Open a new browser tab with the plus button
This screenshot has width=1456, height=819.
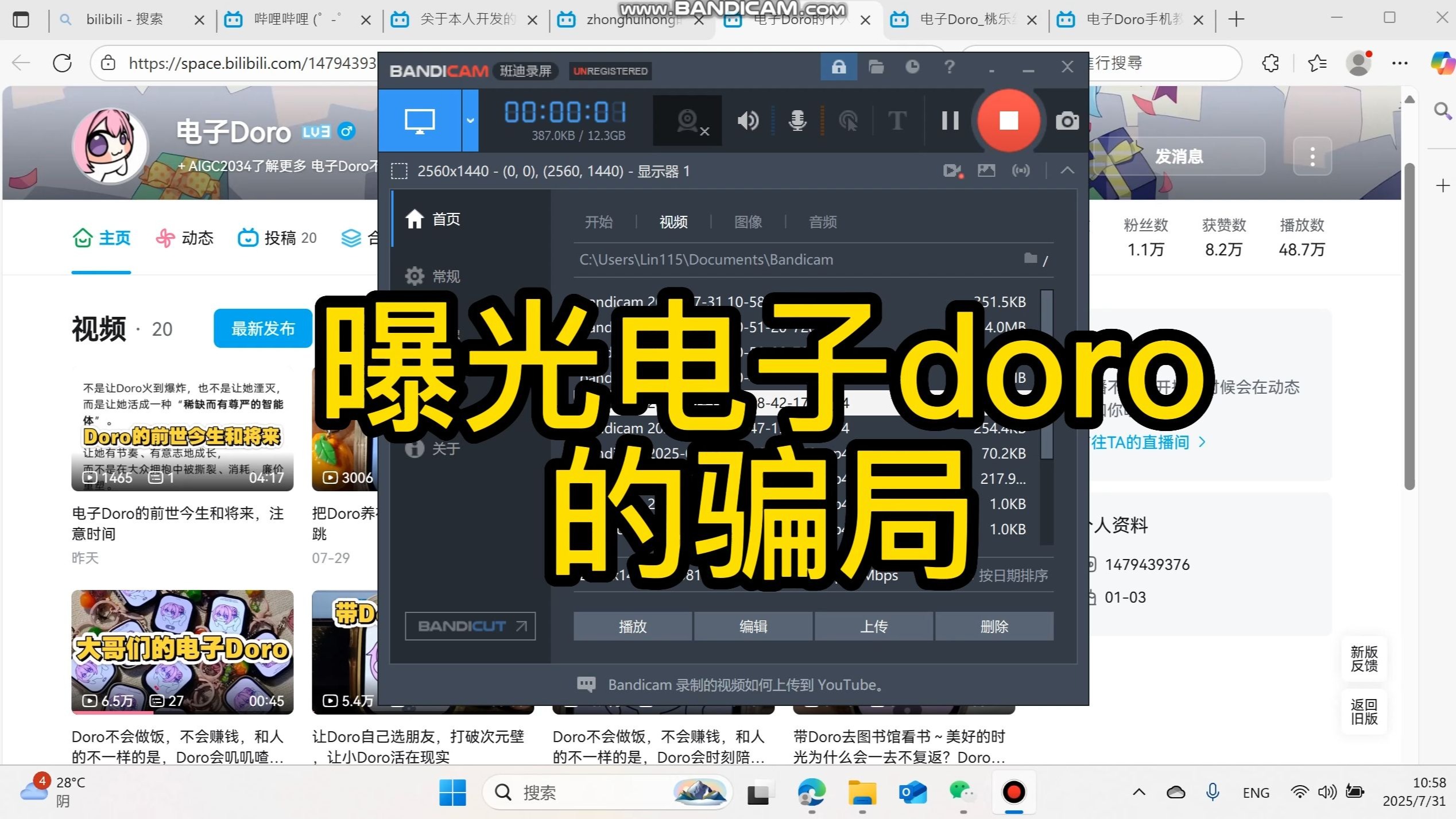[1236, 20]
